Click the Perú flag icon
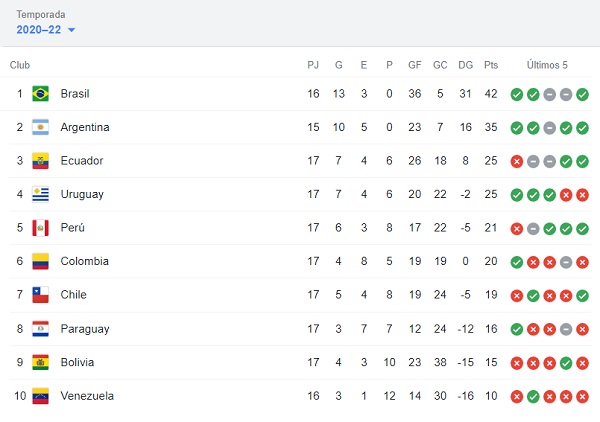600x422 pixels. pos(40,228)
